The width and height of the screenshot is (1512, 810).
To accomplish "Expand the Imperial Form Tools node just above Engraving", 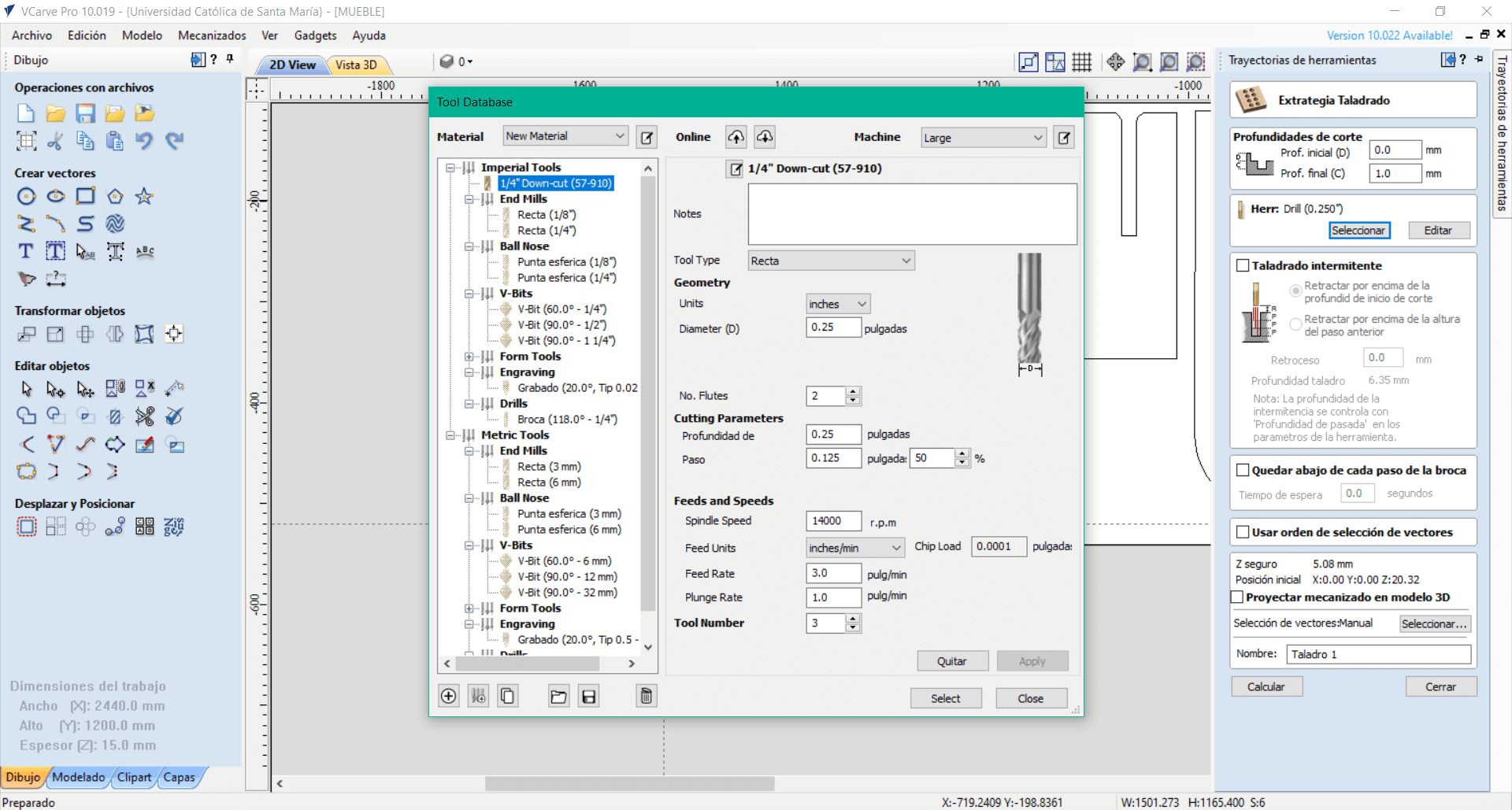I will click(x=469, y=357).
